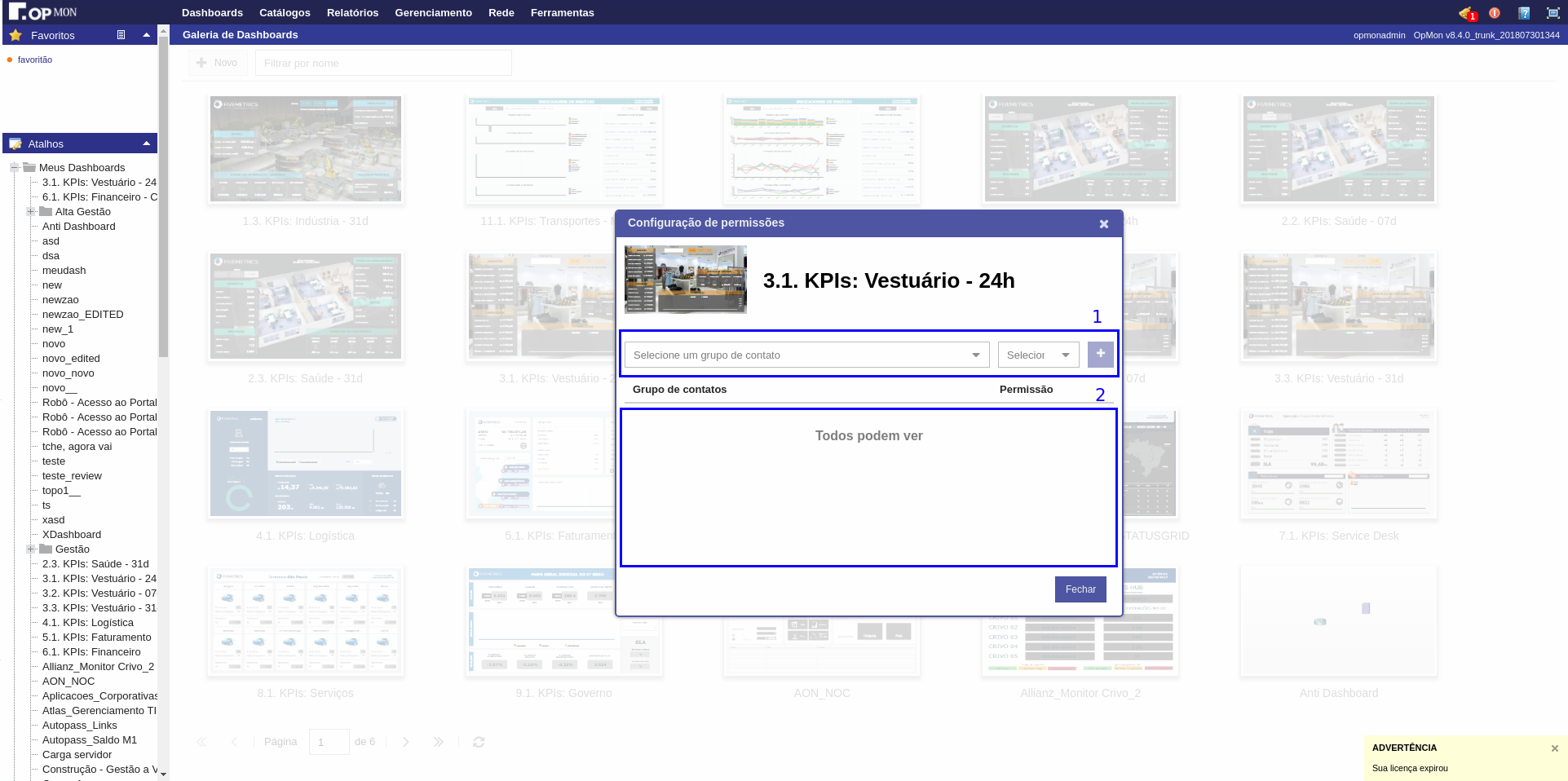Open the notification bell with badge
The image size is (1568, 781).
[1467, 13]
